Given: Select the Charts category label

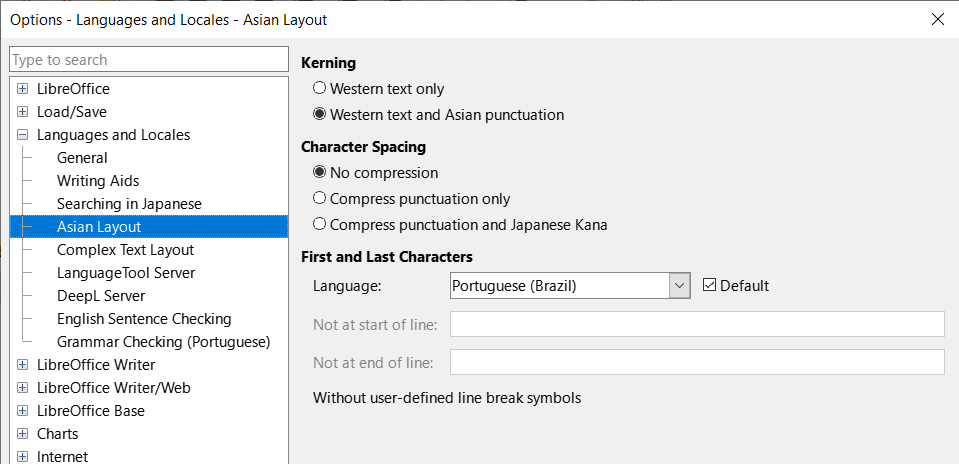Looking at the screenshot, I should (x=57, y=433).
